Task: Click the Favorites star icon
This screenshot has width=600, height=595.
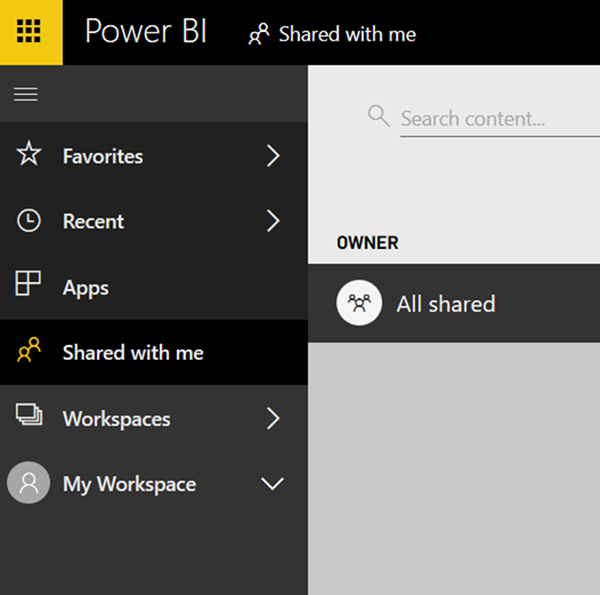Action: [x=29, y=155]
